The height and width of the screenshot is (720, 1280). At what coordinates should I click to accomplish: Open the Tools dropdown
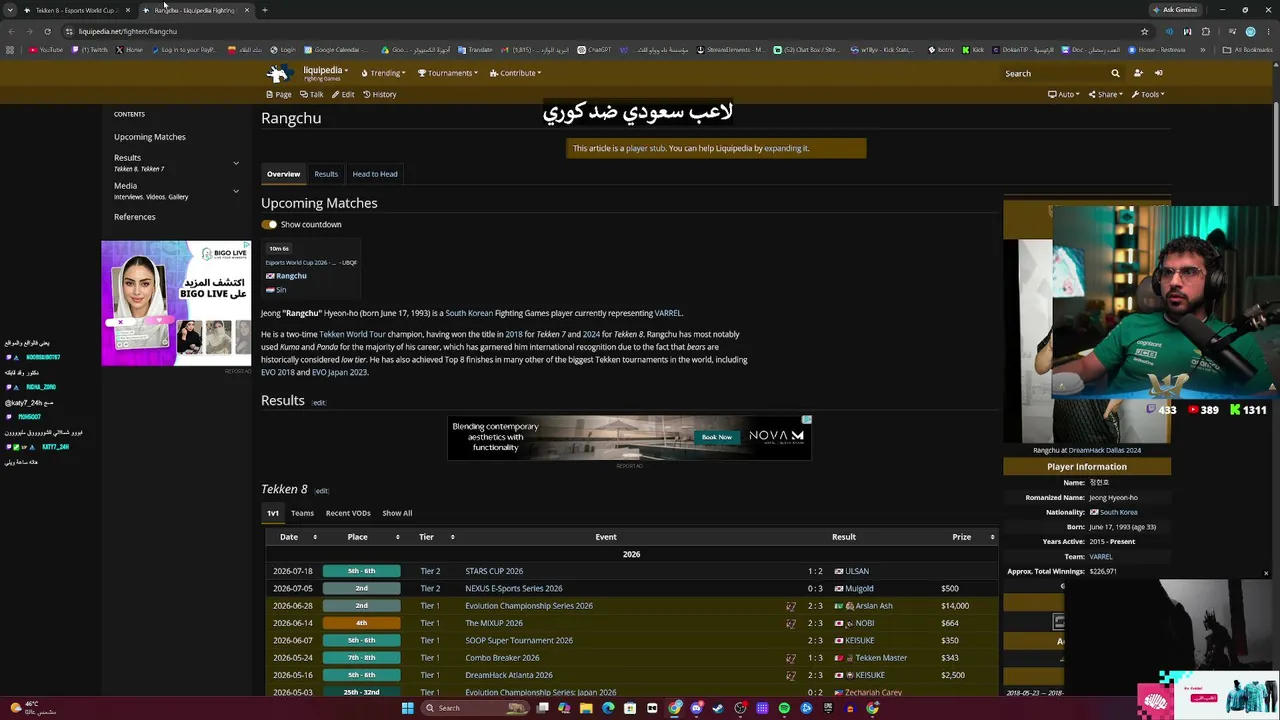[1148, 94]
